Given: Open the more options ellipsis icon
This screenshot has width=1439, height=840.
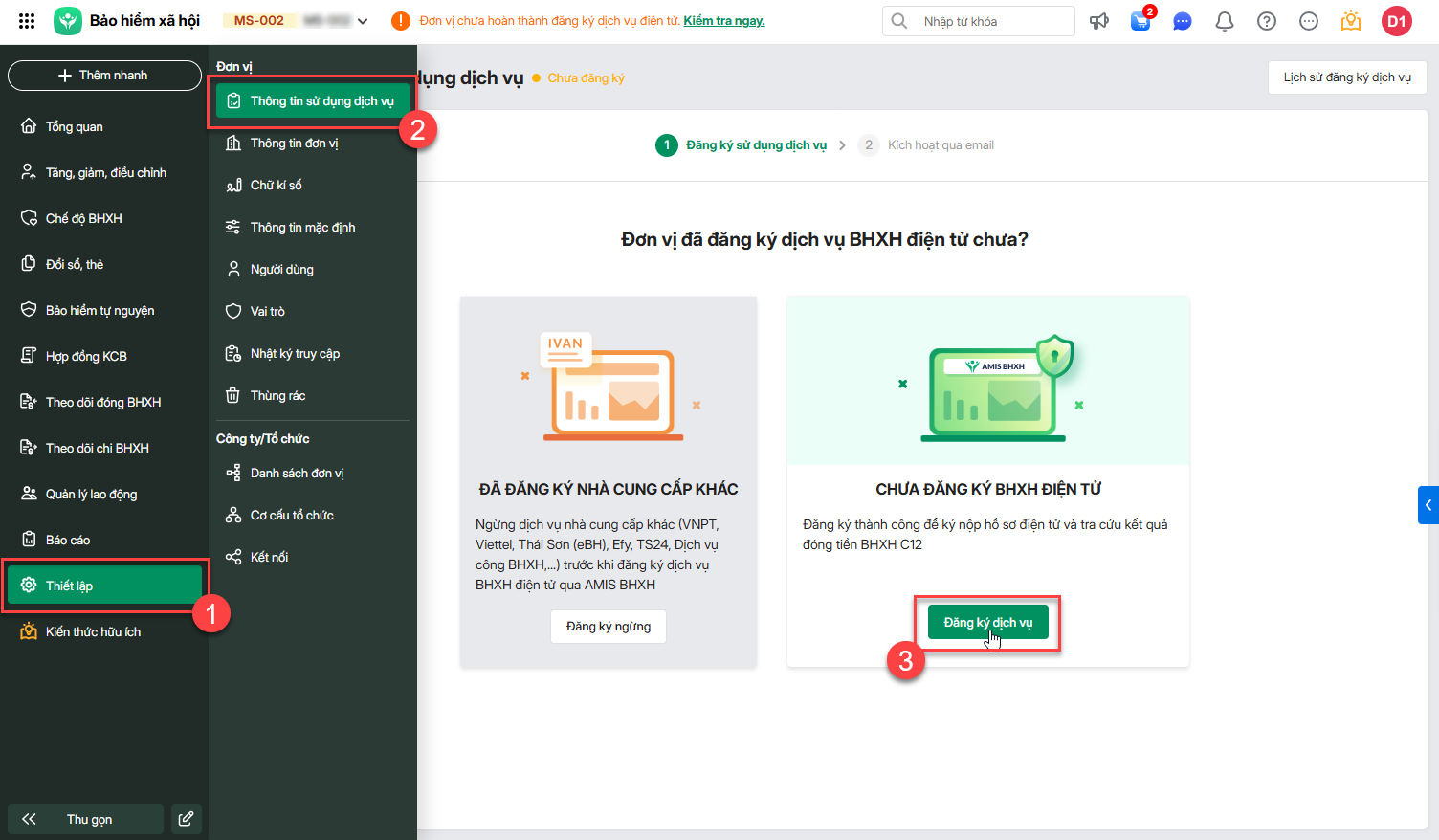Looking at the screenshot, I should 1309,21.
